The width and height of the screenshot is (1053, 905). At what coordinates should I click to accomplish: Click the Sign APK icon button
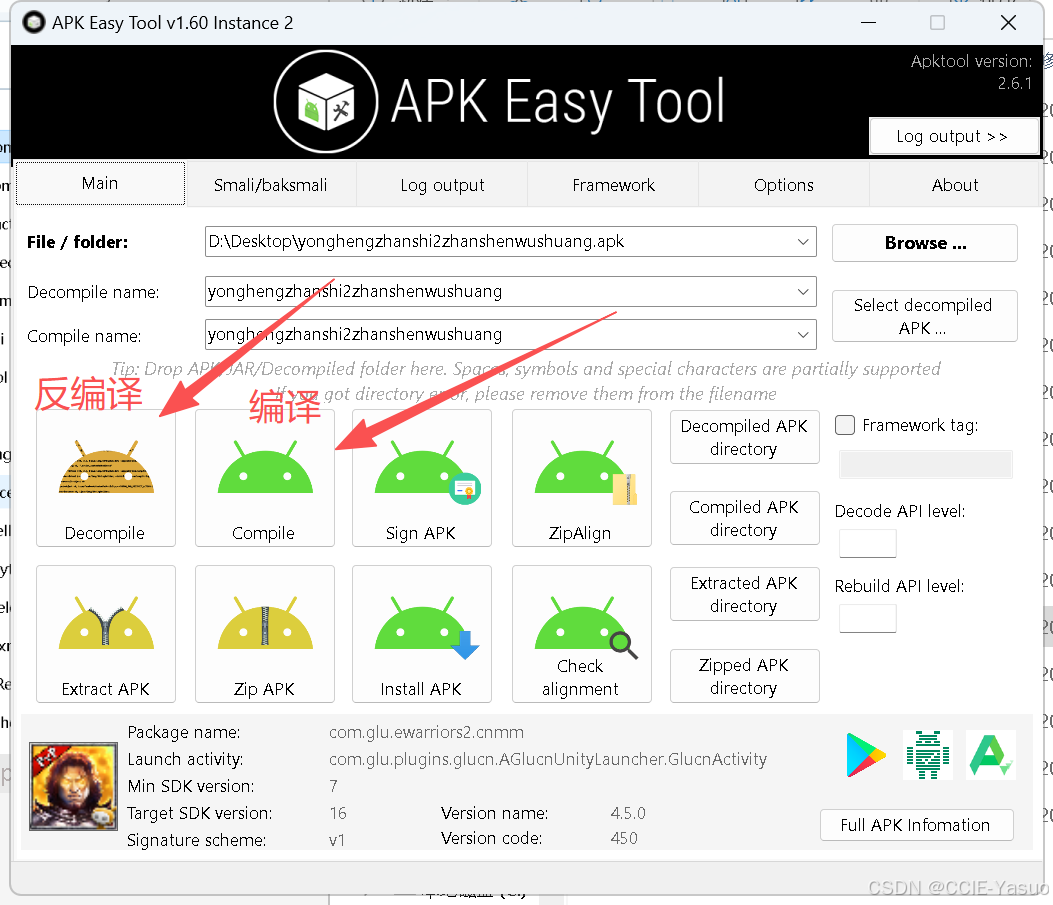[422, 479]
